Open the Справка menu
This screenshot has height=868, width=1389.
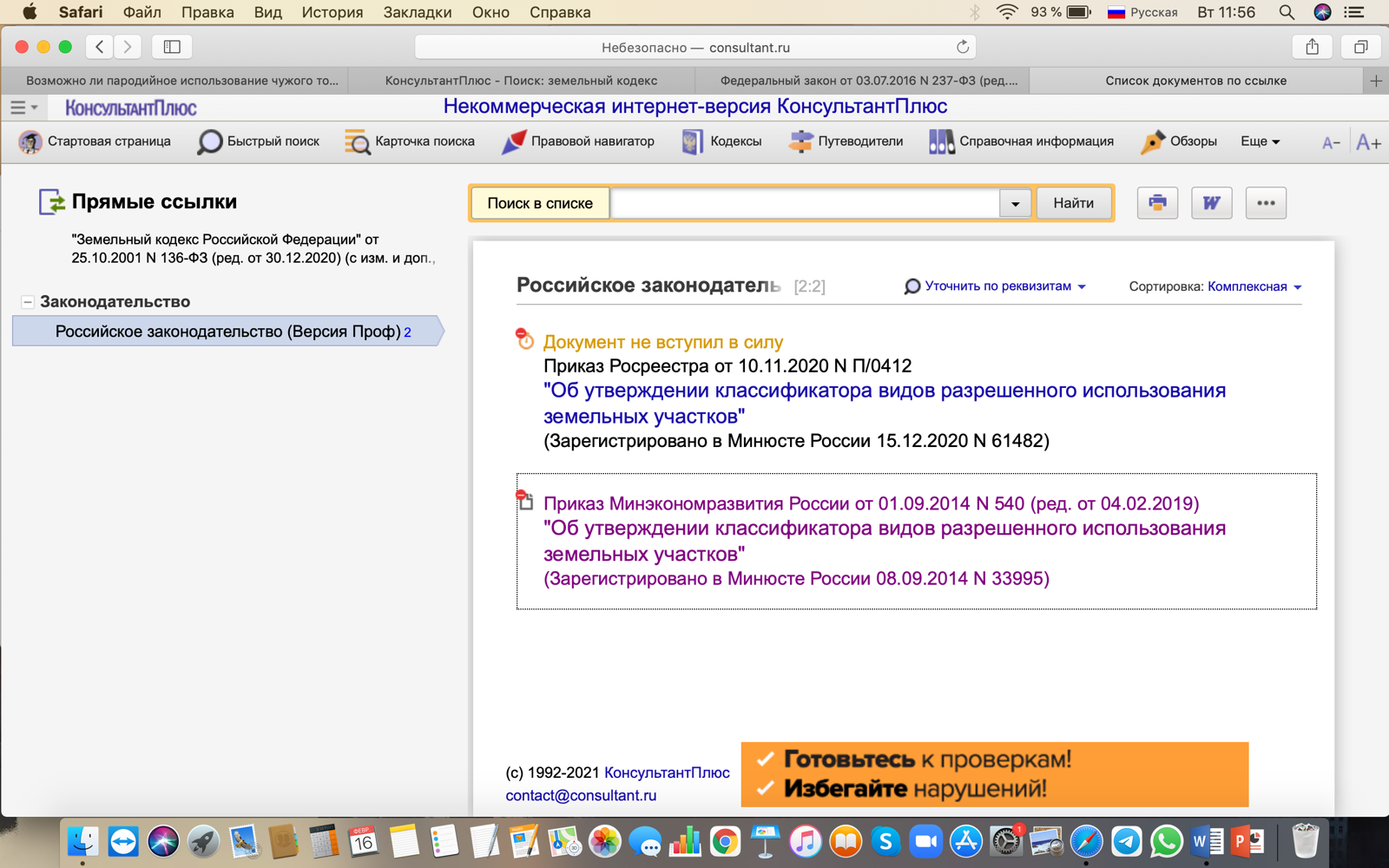coord(560,12)
